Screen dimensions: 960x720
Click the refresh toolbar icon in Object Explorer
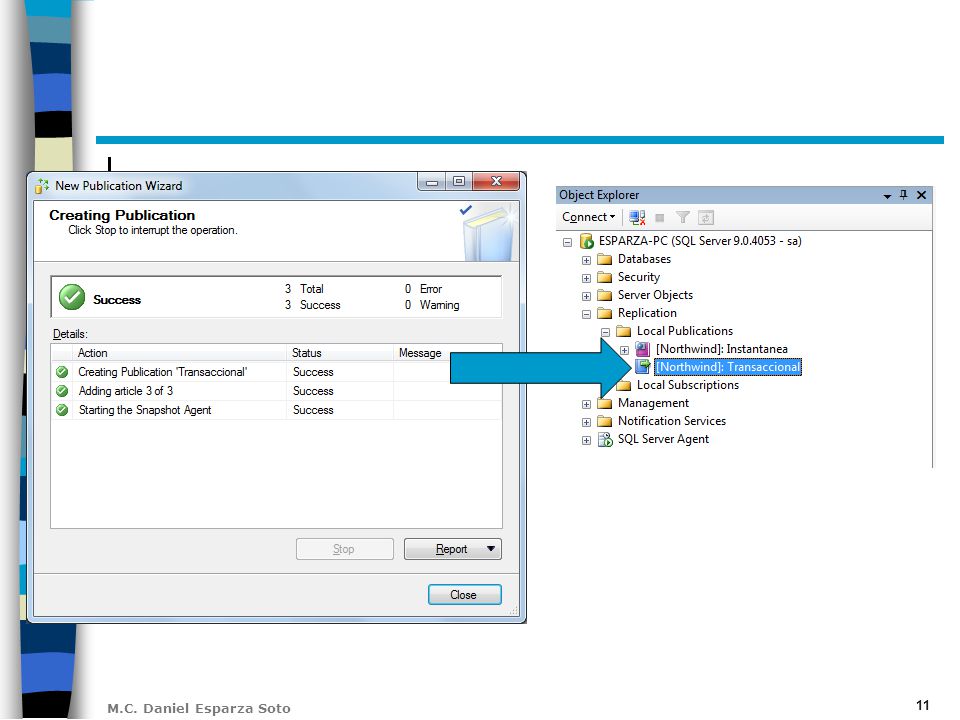pyautogui.click(x=706, y=217)
